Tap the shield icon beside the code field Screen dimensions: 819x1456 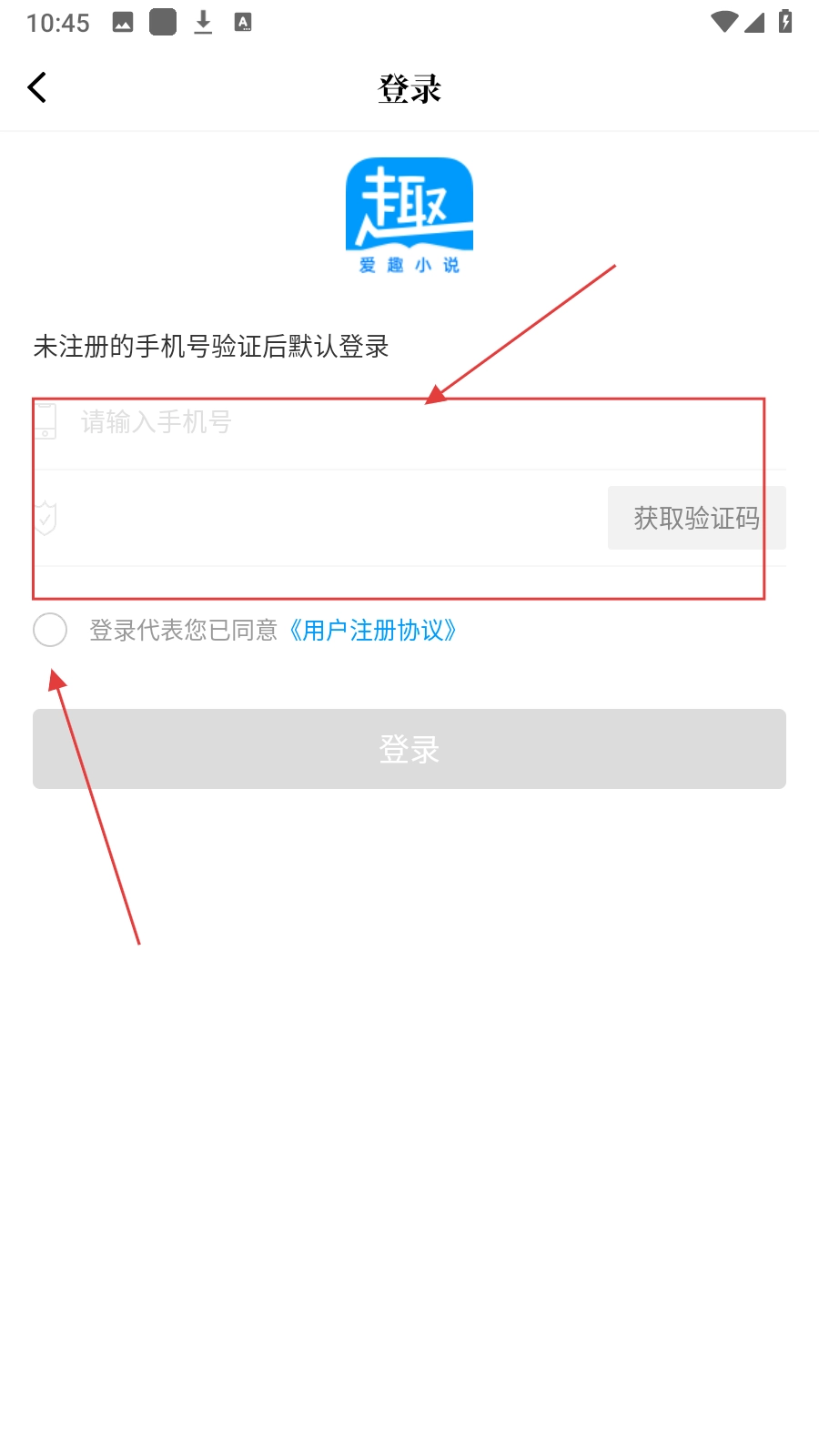[x=45, y=518]
